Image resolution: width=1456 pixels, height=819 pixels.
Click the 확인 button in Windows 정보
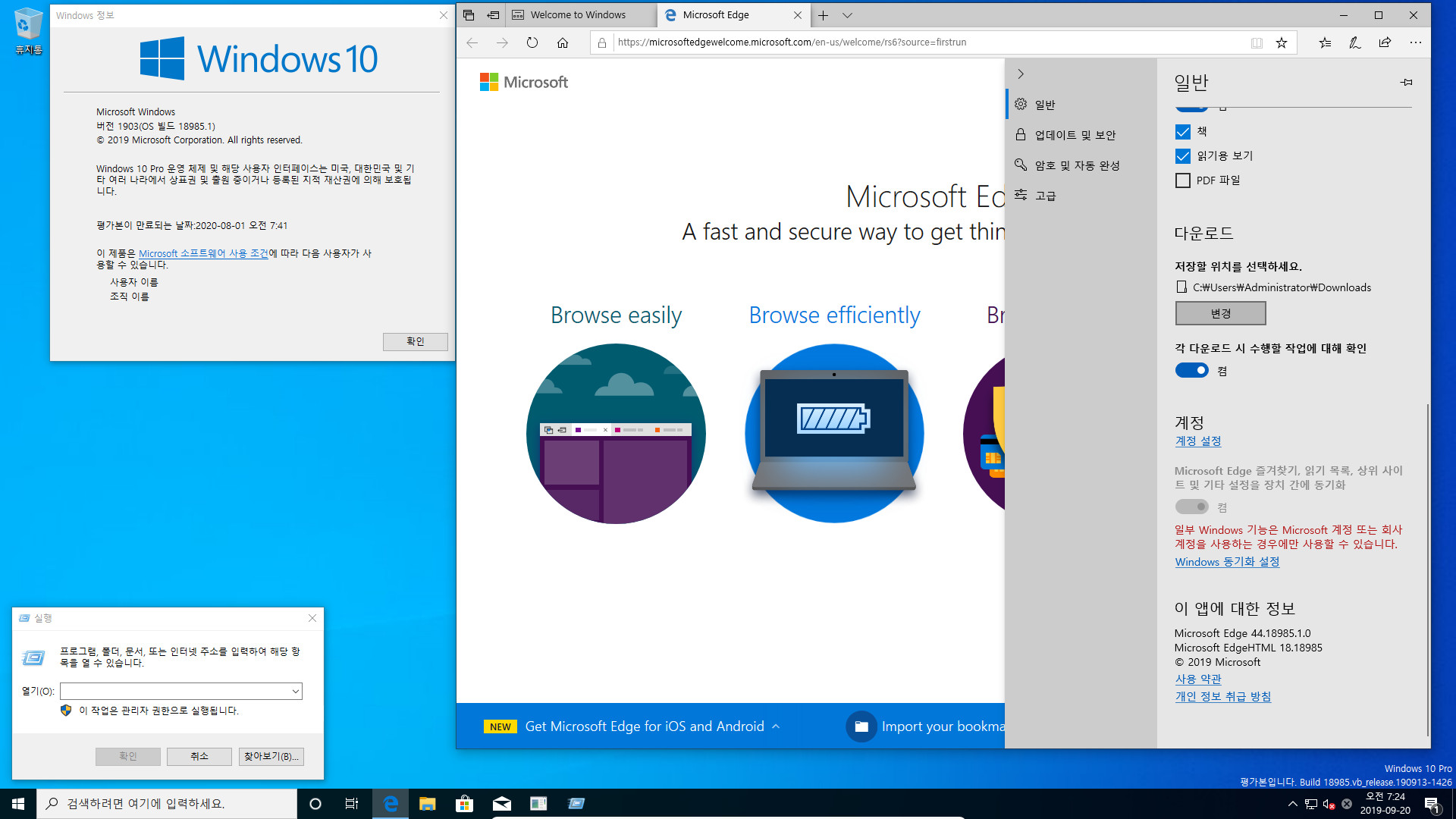(414, 341)
